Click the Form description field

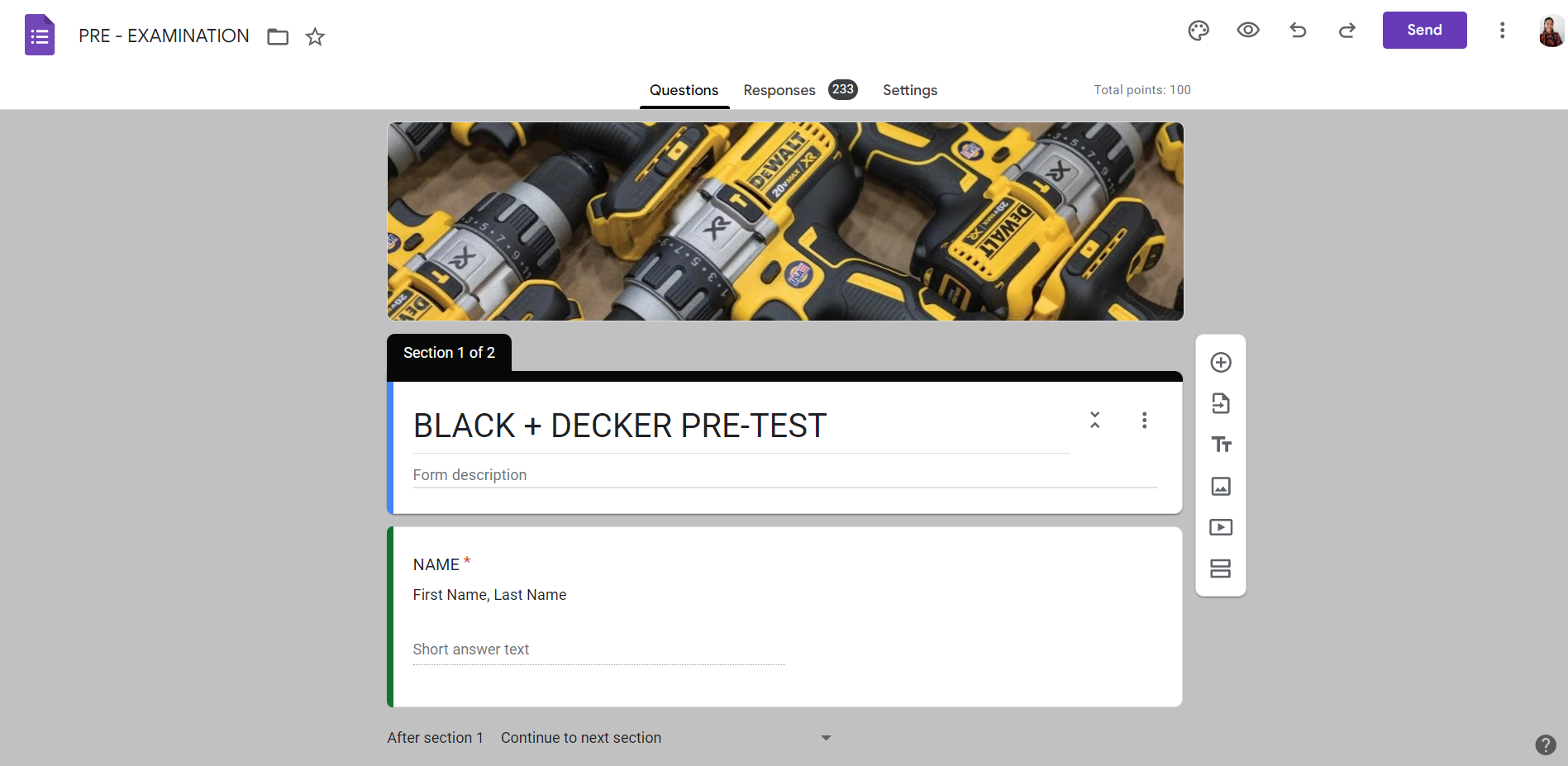[x=784, y=475]
